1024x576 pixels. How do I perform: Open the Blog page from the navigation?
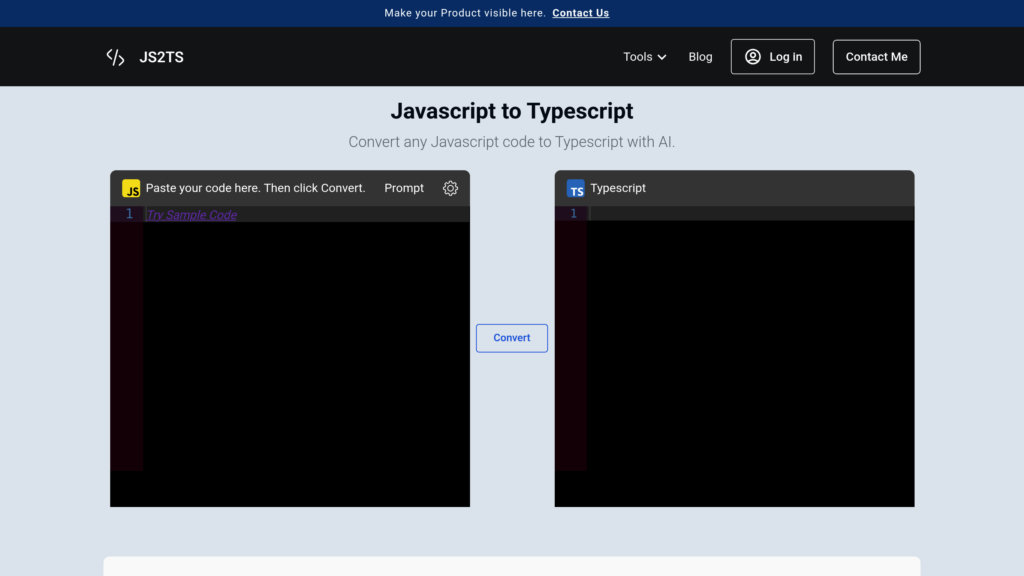[x=700, y=57]
